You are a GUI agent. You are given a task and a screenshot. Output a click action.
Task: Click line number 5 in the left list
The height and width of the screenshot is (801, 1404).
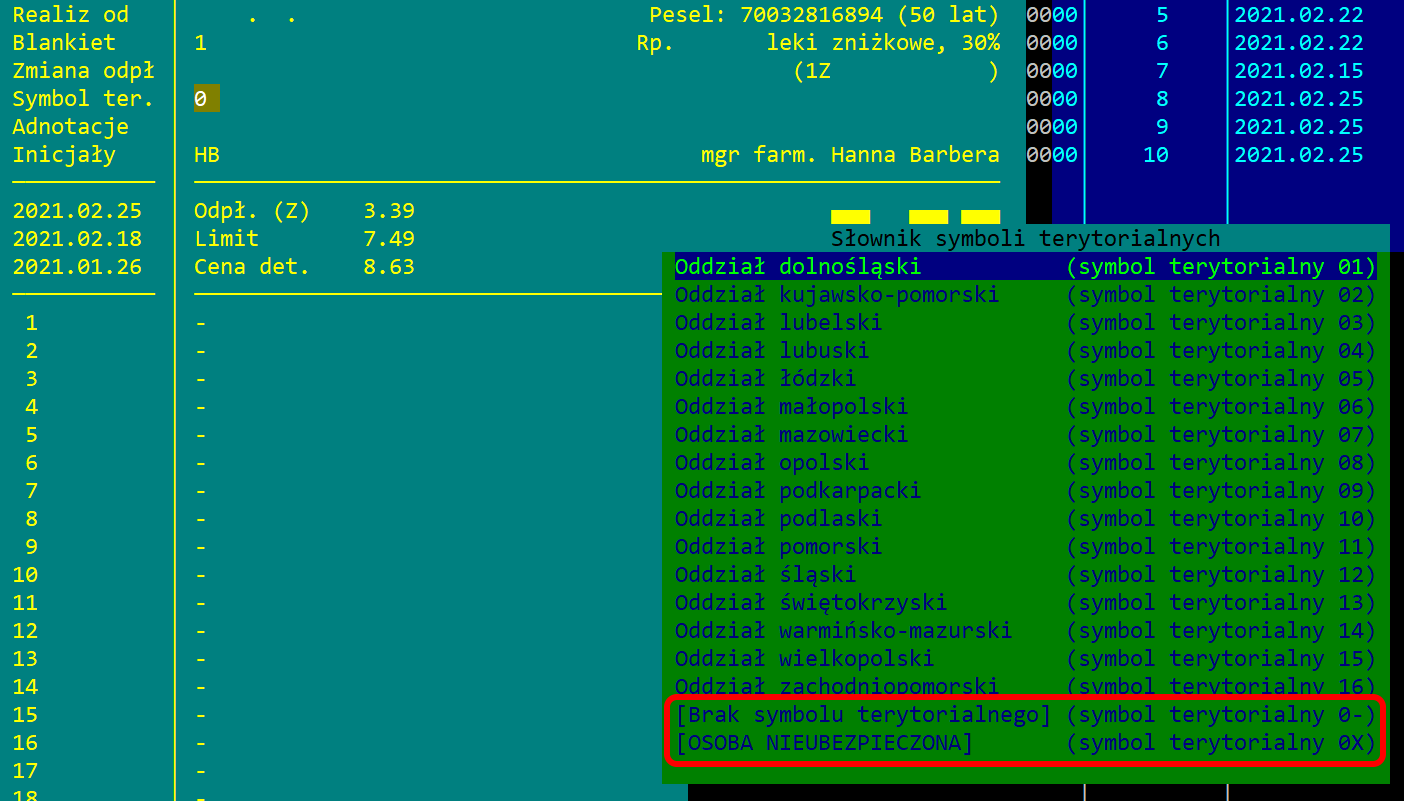click(x=32, y=435)
